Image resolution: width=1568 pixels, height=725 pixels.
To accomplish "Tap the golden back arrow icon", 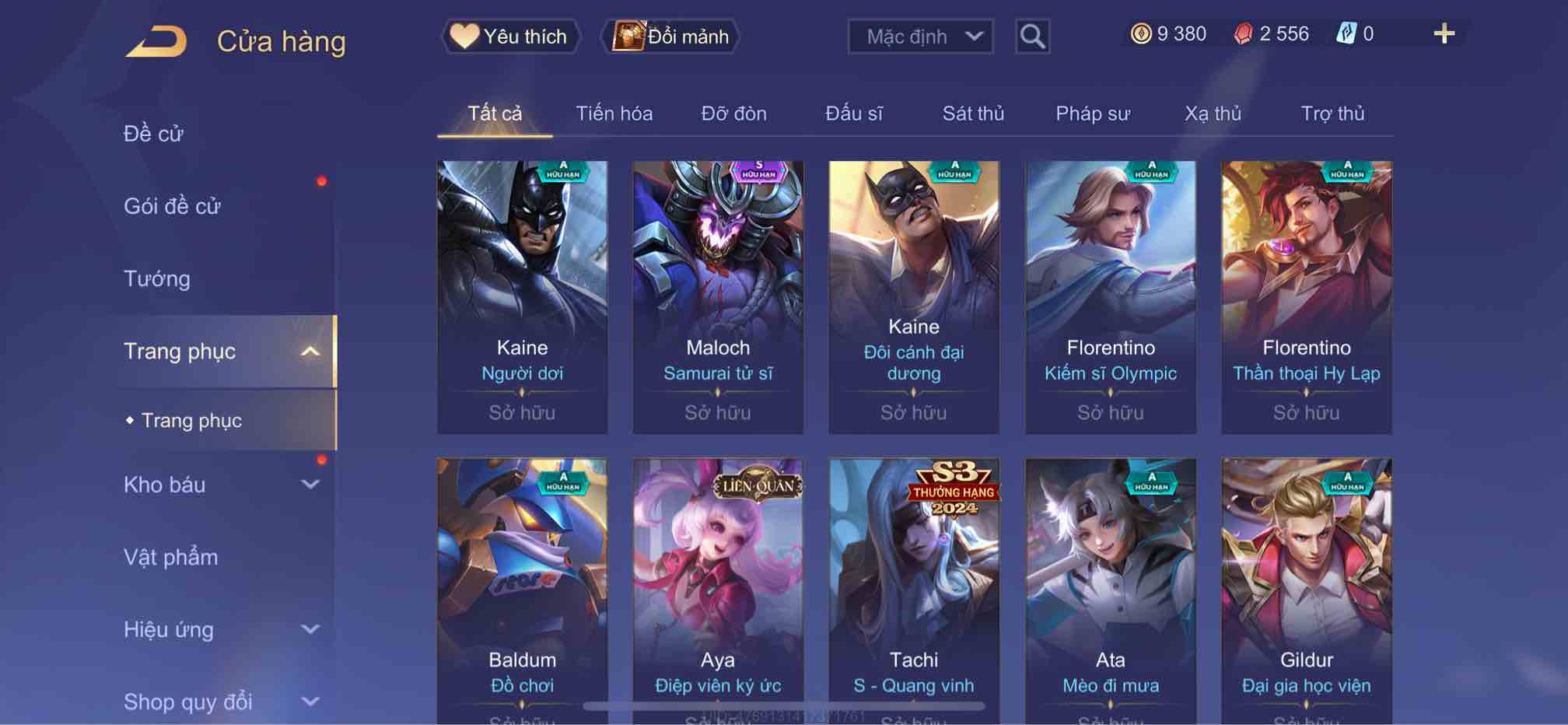I will (156, 41).
